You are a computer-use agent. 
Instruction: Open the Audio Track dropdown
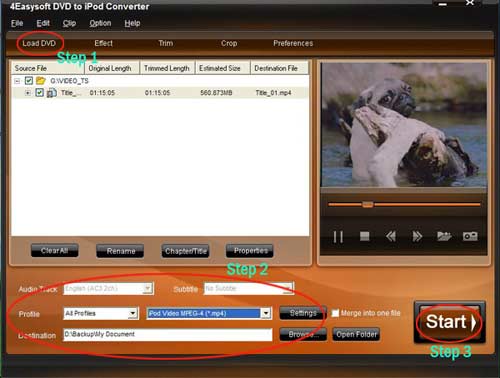click(x=148, y=288)
